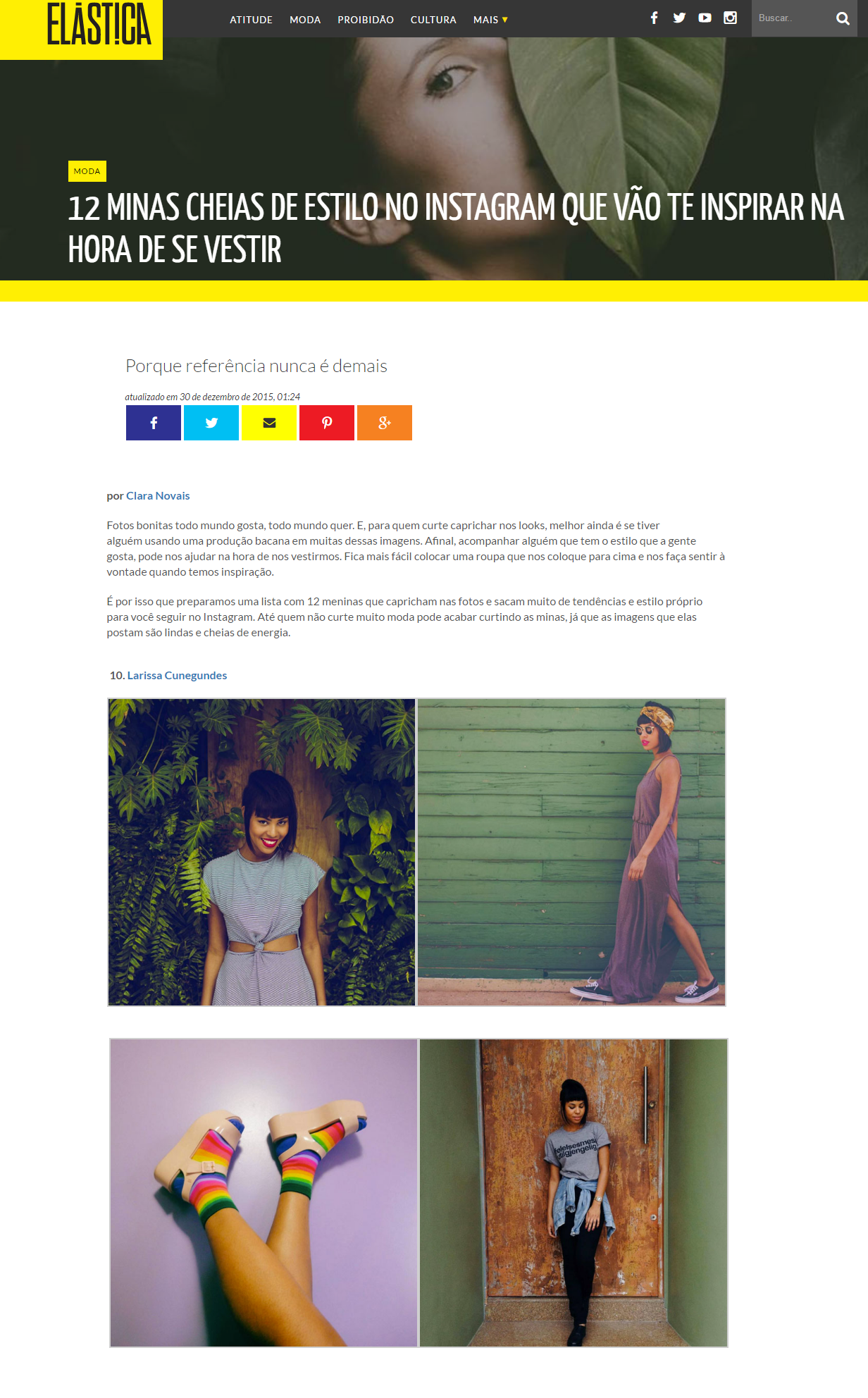Navigate to CULTURA section
This screenshot has width=868, height=1398.
point(433,20)
